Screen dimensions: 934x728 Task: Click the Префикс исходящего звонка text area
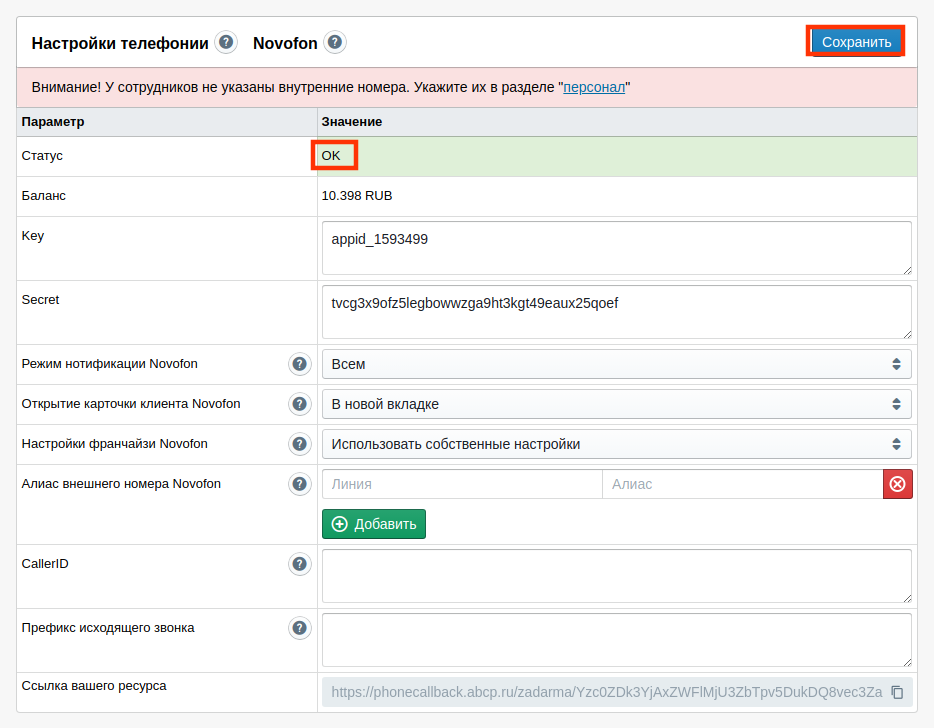(x=617, y=640)
